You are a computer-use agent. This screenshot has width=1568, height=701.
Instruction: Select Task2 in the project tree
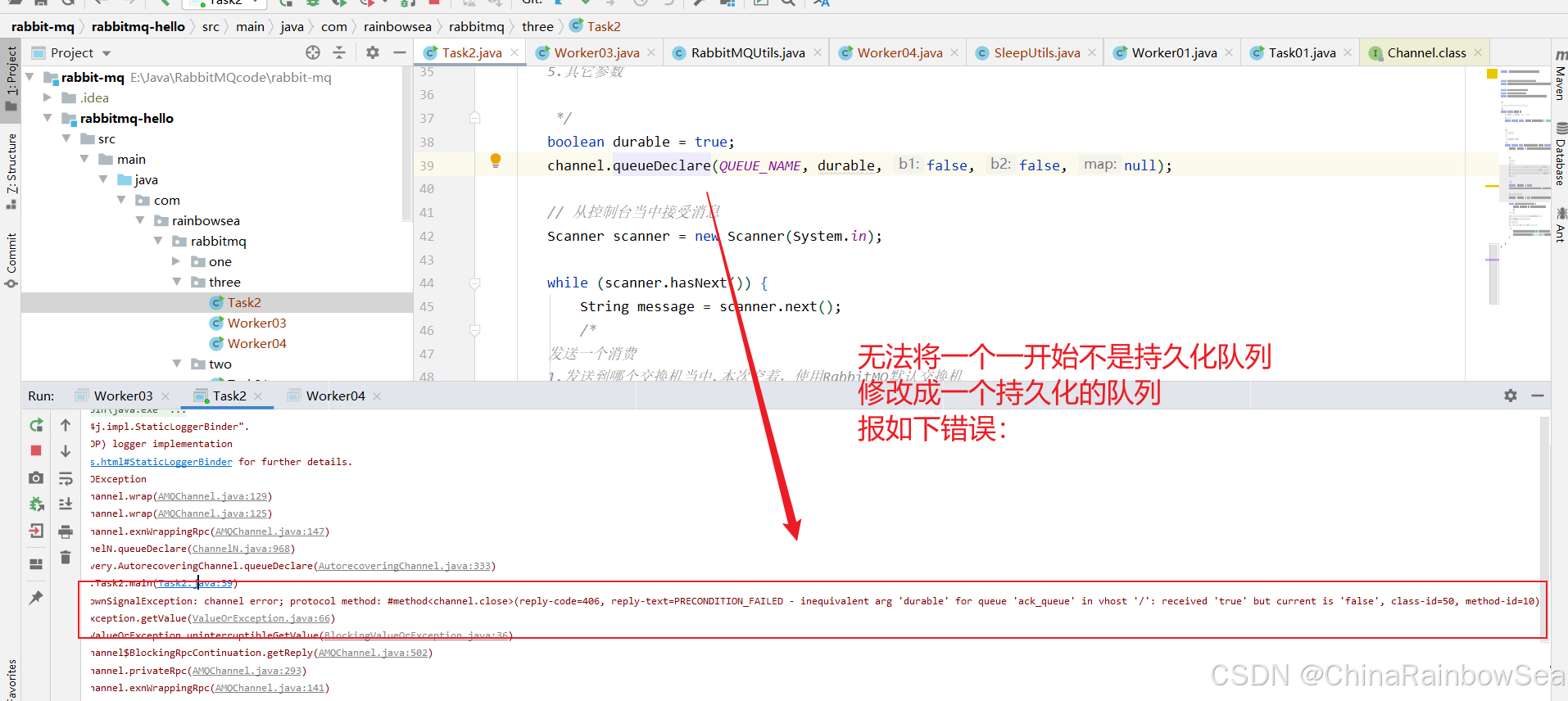[244, 302]
